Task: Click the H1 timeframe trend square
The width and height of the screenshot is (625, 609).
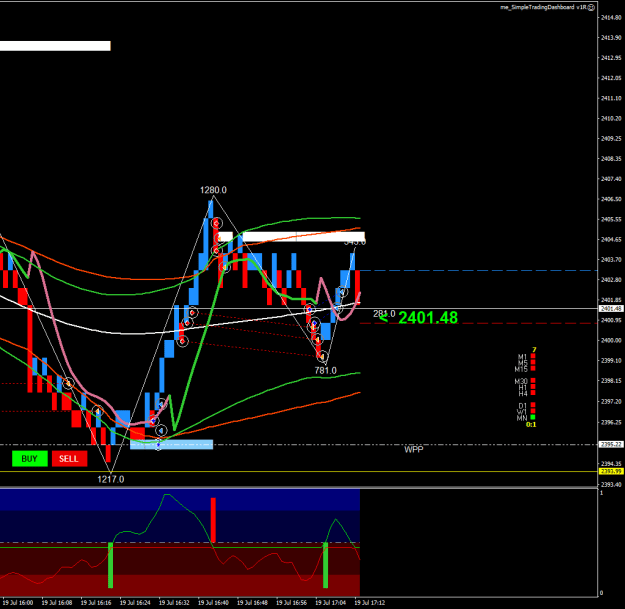Action: click(533, 387)
